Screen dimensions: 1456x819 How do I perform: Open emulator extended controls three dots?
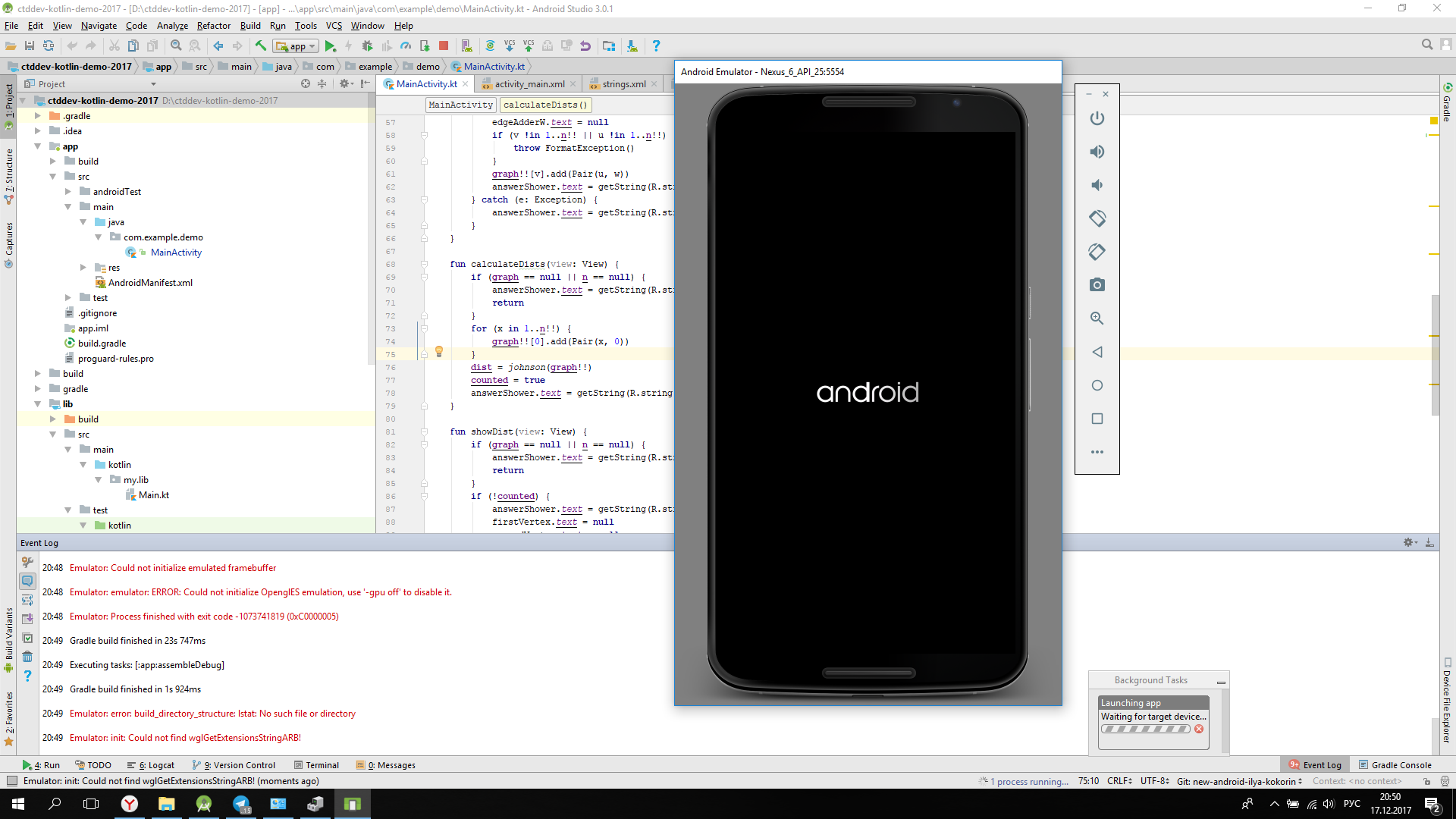click(1097, 452)
